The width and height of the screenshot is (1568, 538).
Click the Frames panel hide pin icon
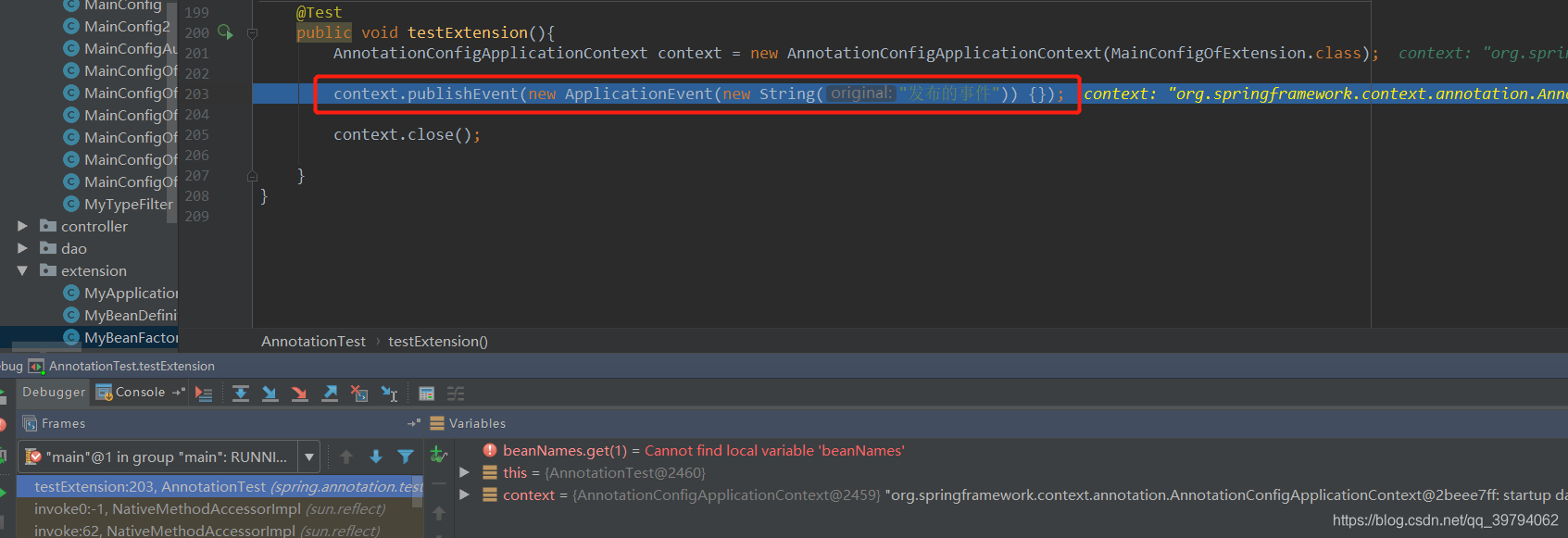pos(414,423)
